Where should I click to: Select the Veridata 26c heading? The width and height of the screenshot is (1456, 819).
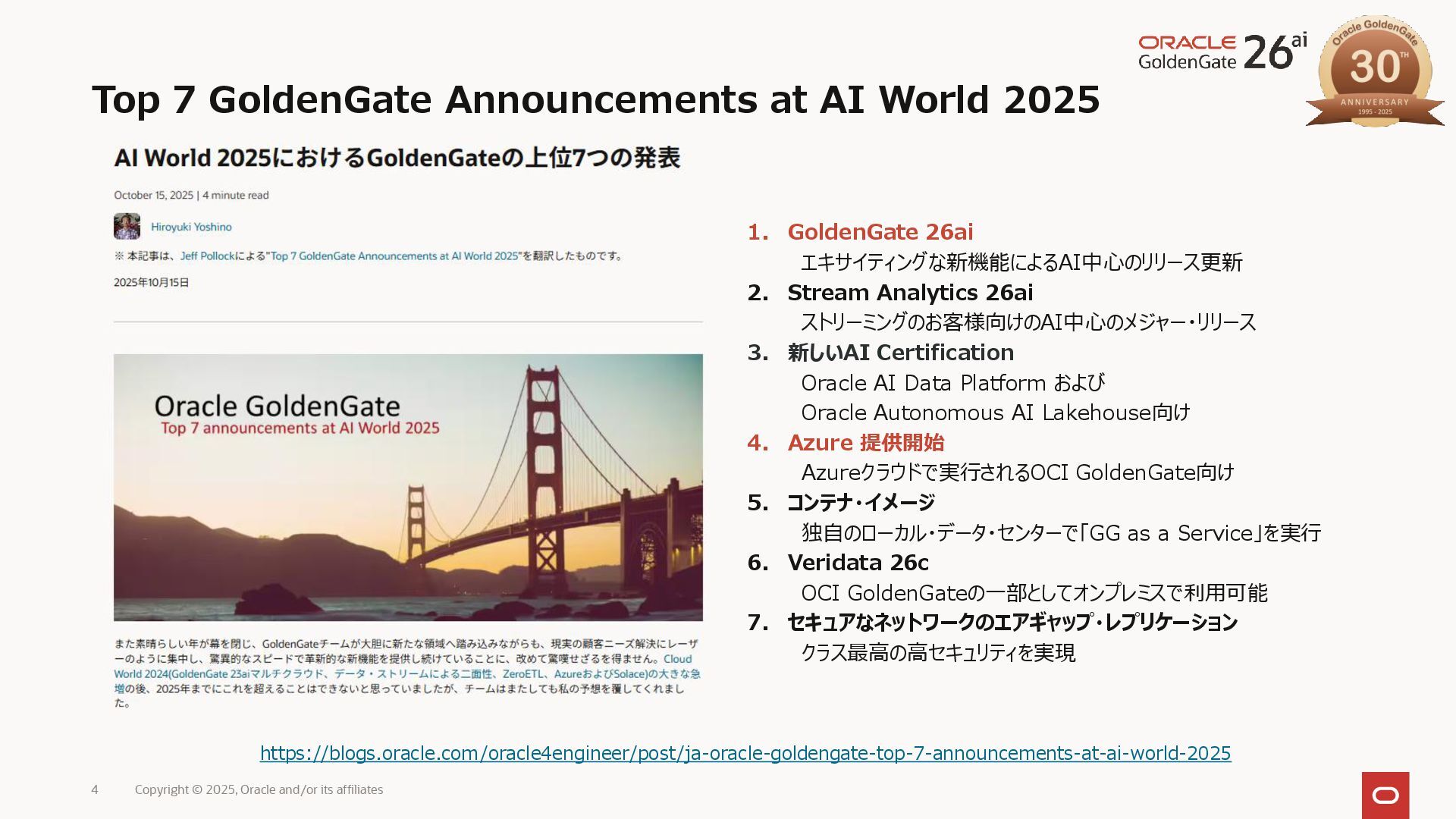pyautogui.click(x=858, y=563)
